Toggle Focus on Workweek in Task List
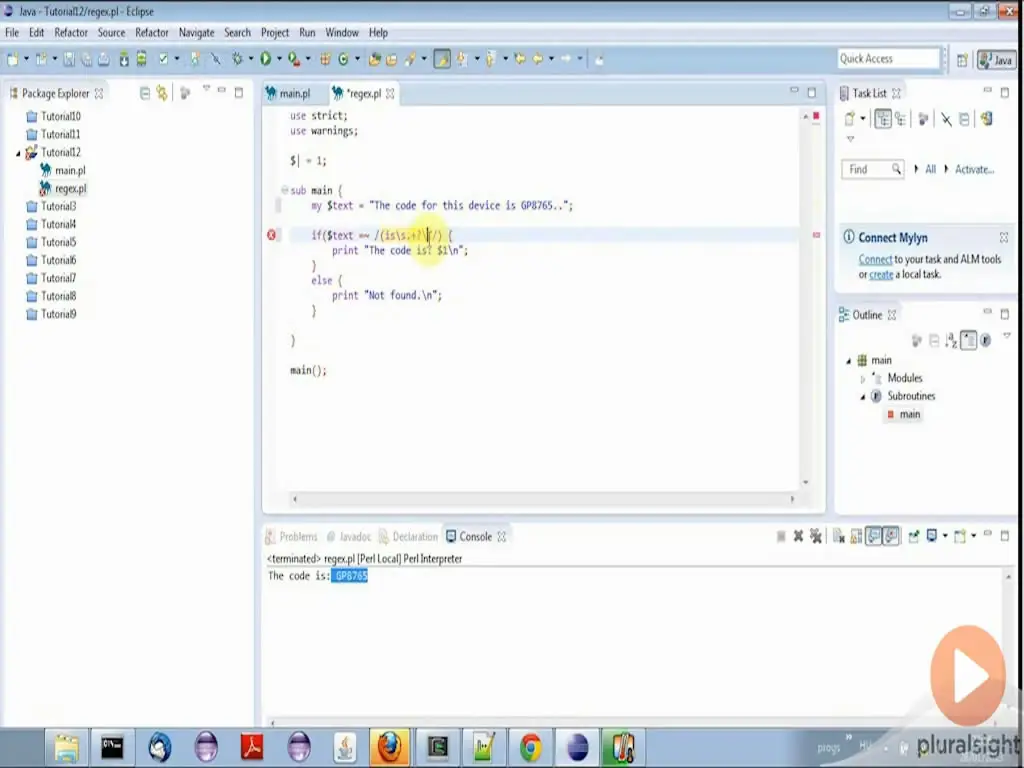The width and height of the screenshot is (1024, 768). pos(923,119)
